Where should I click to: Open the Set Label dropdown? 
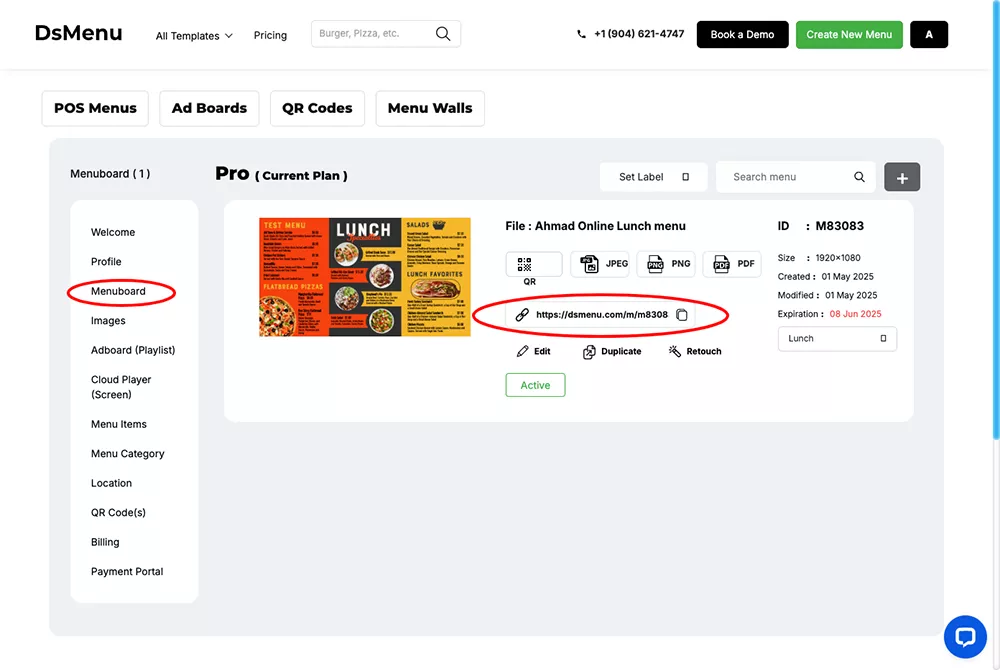[x=653, y=177]
